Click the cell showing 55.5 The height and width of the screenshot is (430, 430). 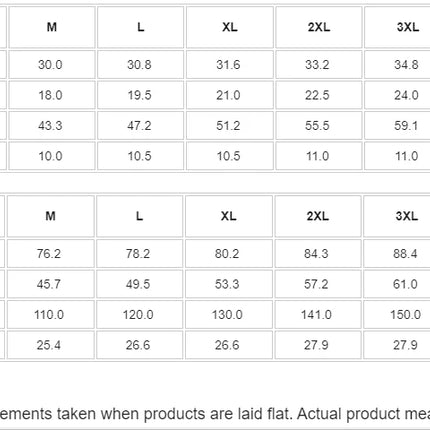[319, 125]
